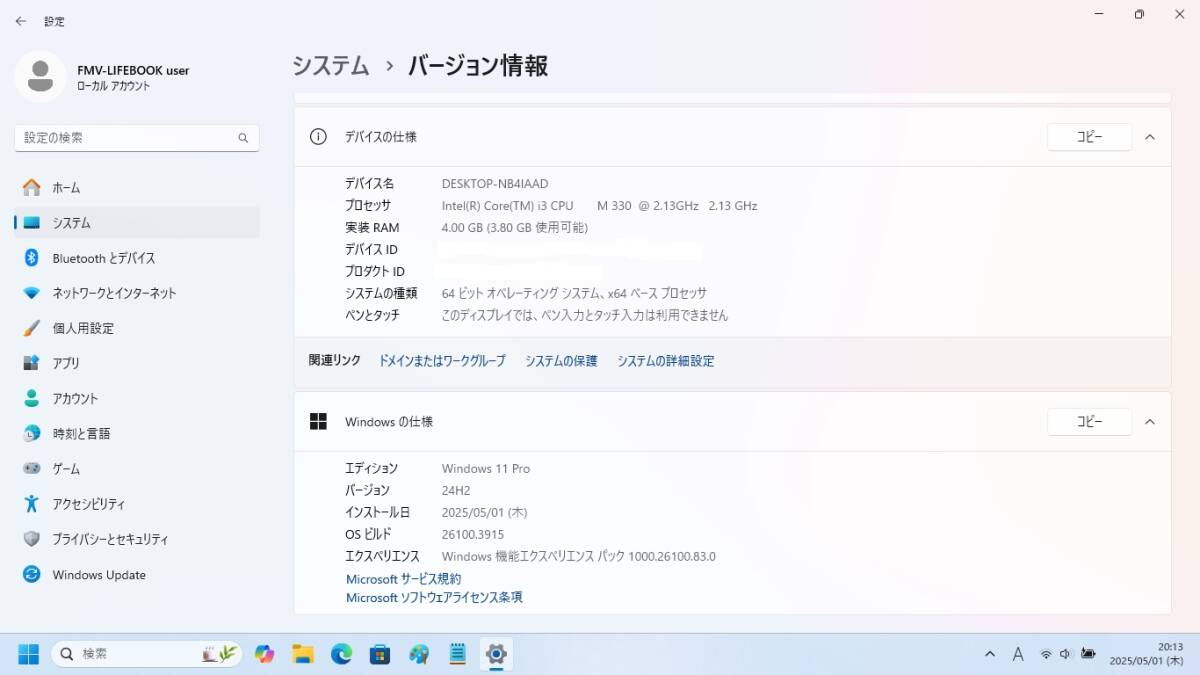Viewport: 1200px width, 675px height.
Task: Open the ドメインまたはワークグループ link
Action: (x=442, y=361)
